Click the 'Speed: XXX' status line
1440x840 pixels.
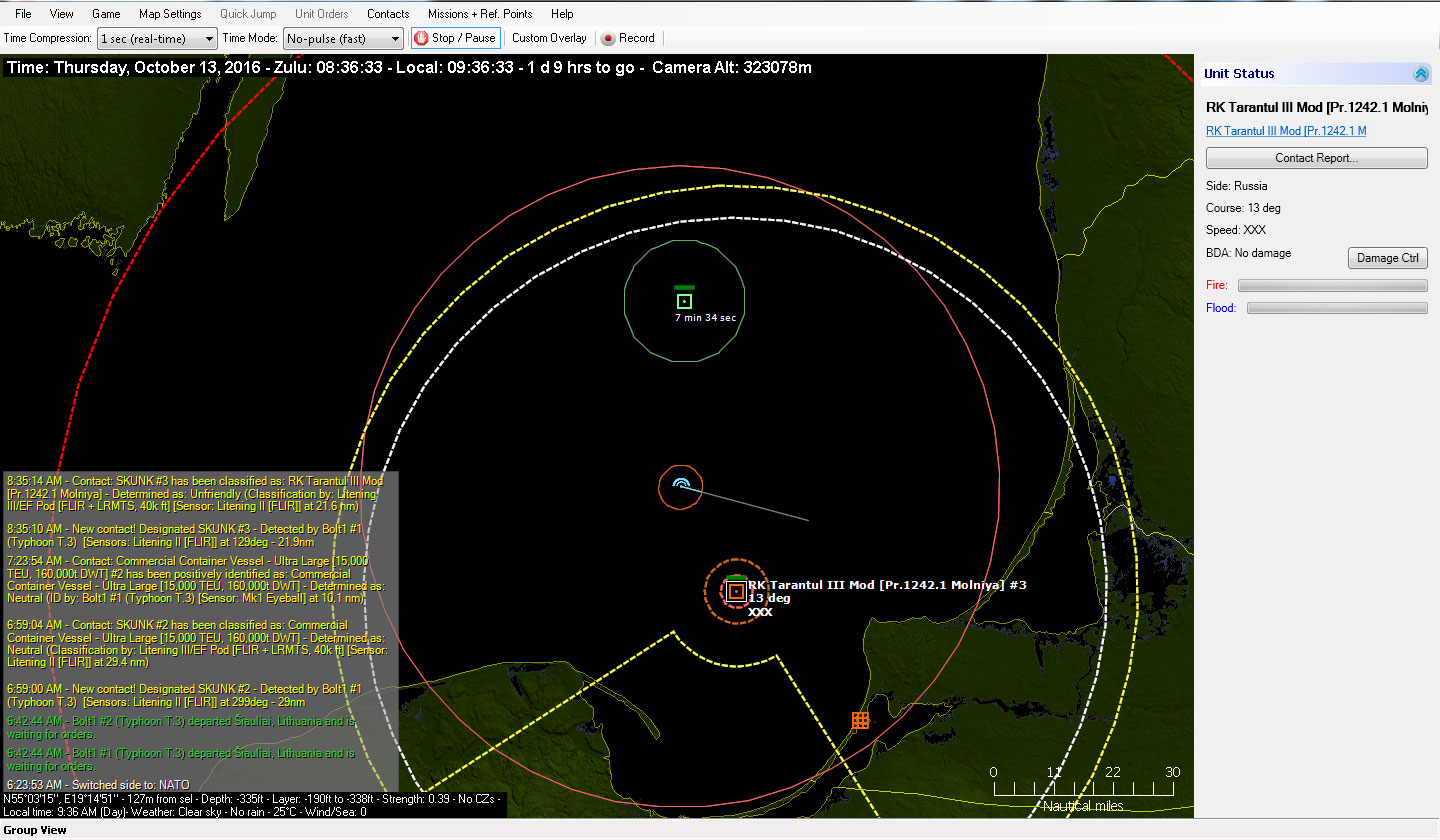(1236, 230)
